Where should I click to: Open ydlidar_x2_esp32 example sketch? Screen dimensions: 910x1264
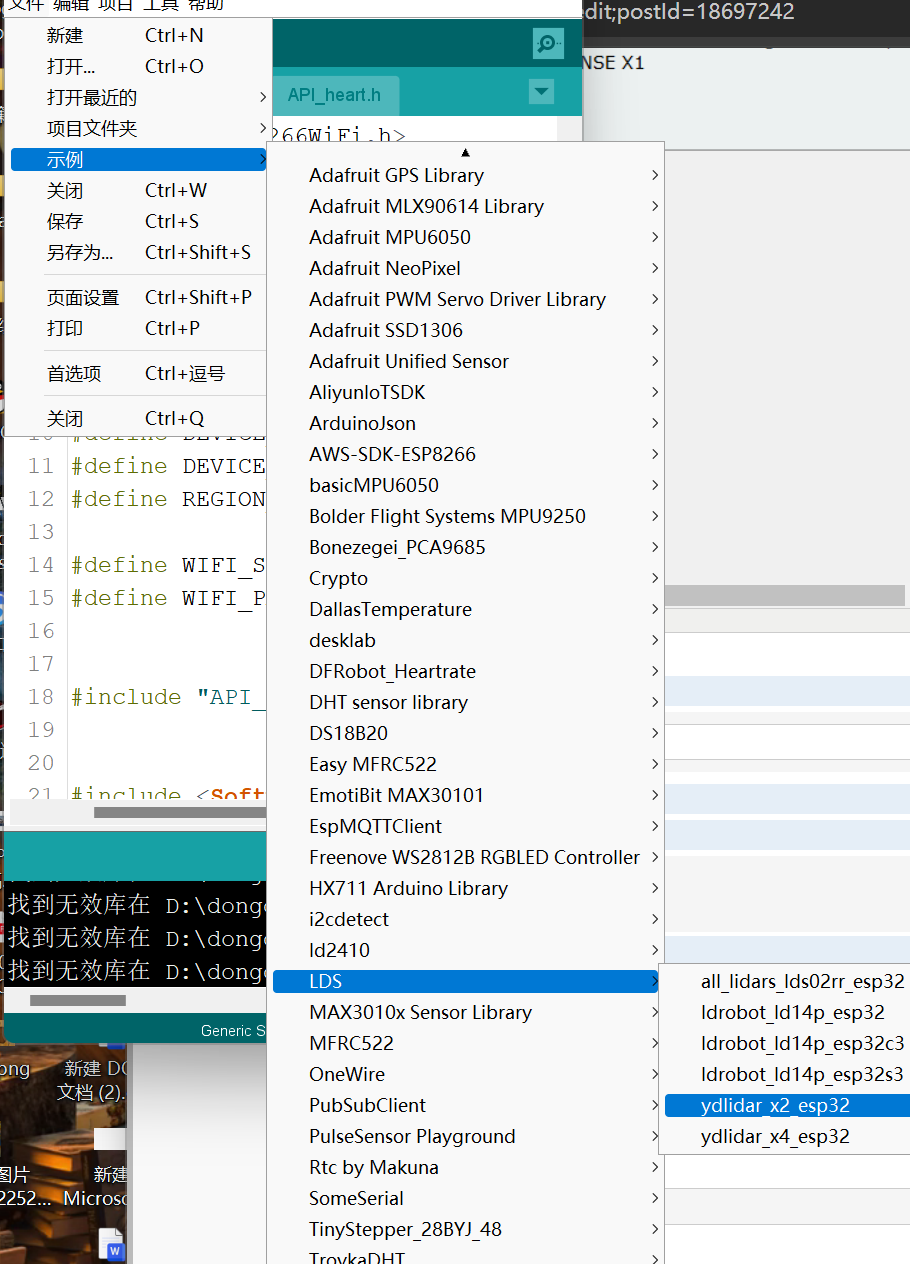(x=787, y=1106)
